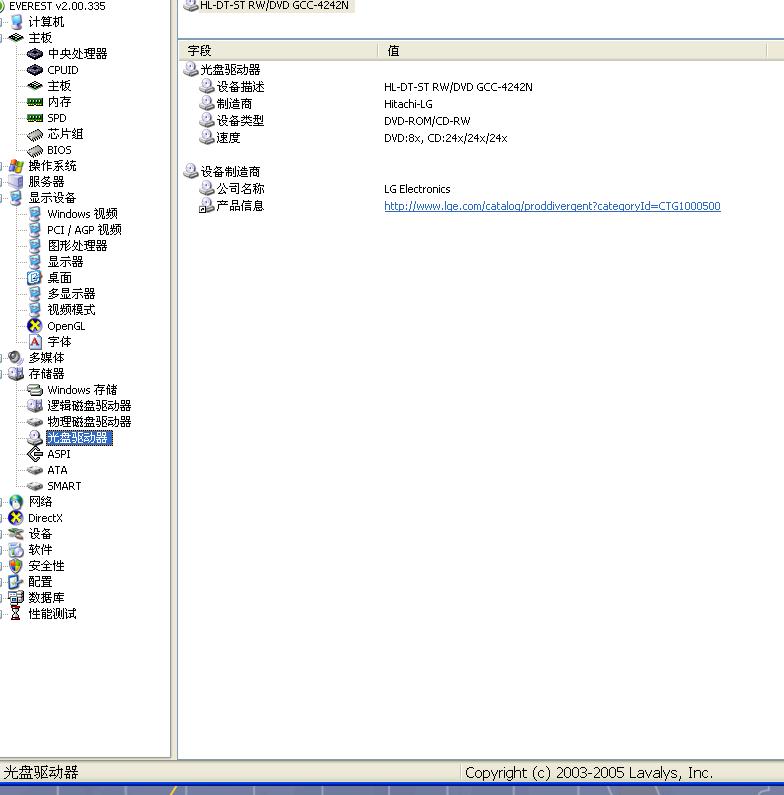Select 主板 sub-item under motherboard
Screen dimensions: 784x795
click(x=59, y=86)
